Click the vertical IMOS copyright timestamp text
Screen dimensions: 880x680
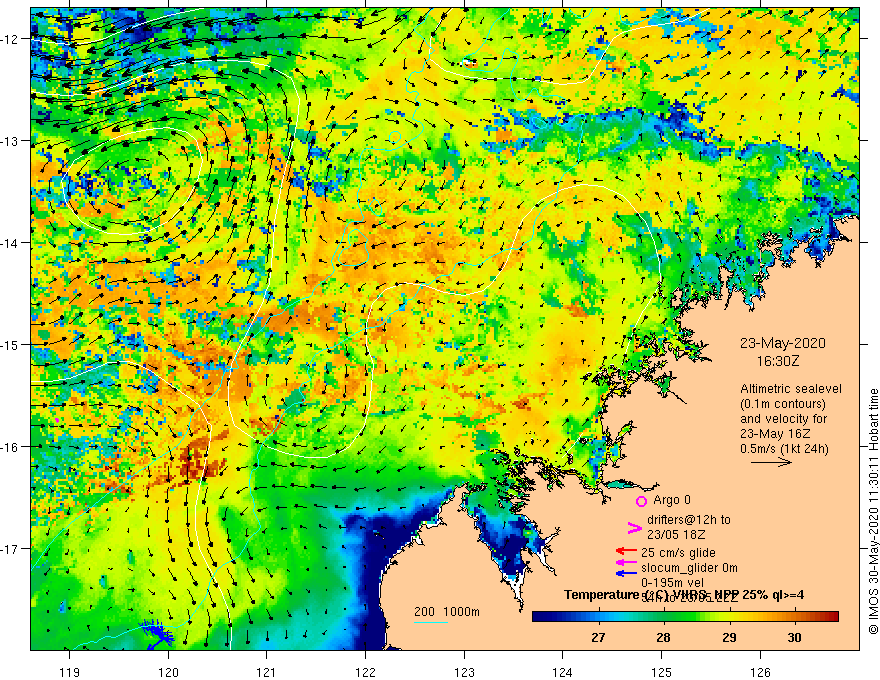[x=873, y=512]
